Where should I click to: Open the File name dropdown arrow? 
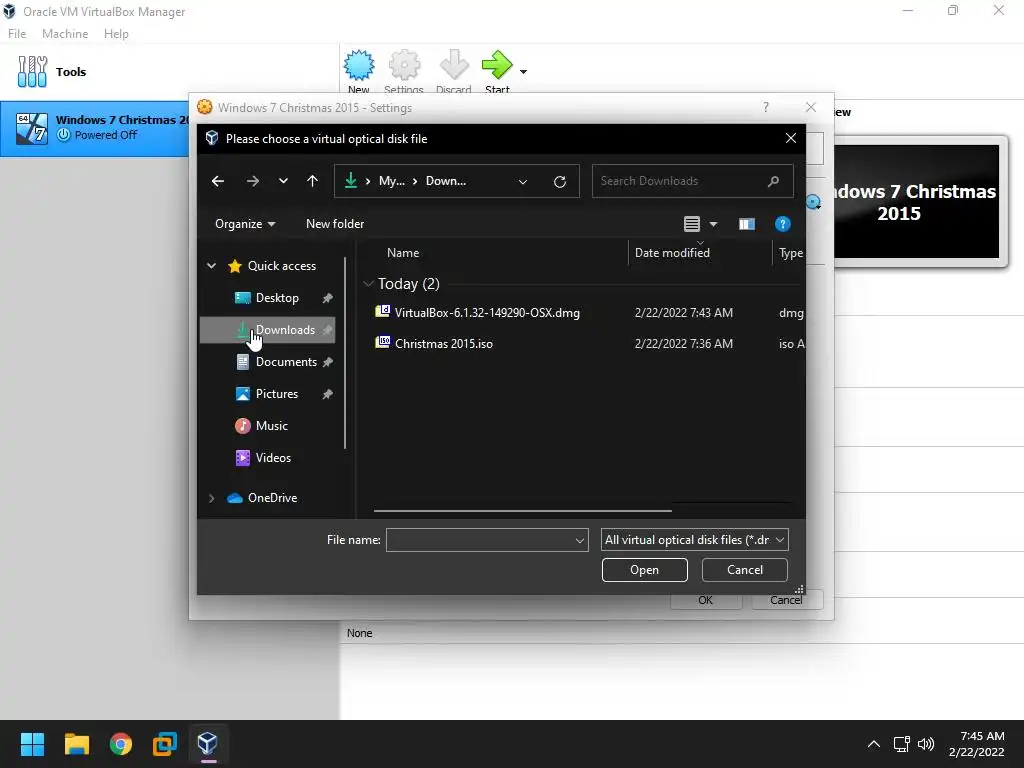pos(579,540)
